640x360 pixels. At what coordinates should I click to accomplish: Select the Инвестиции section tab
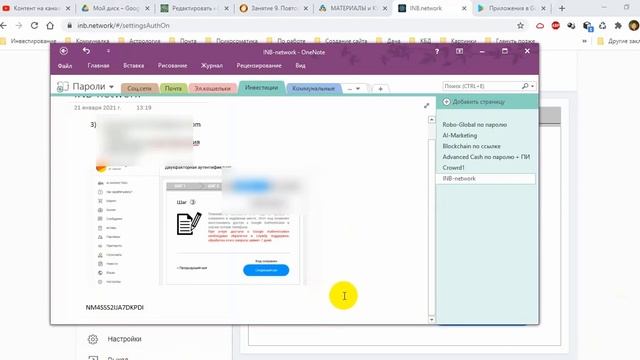point(262,87)
